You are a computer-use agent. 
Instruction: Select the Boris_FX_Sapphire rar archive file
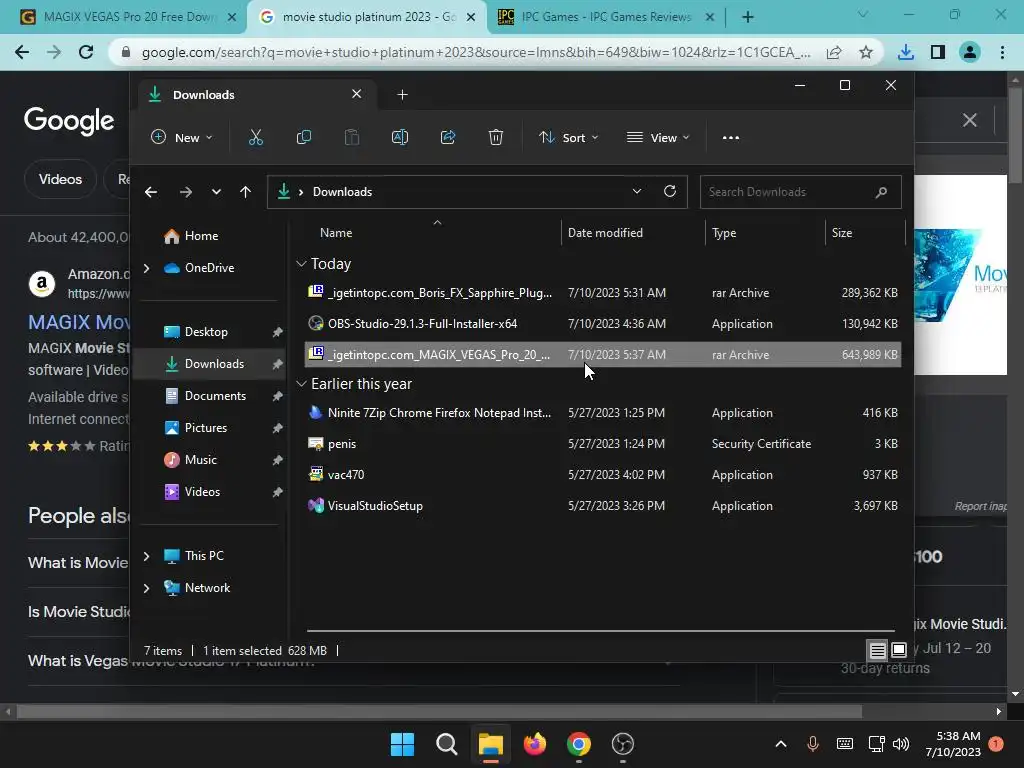(x=603, y=293)
